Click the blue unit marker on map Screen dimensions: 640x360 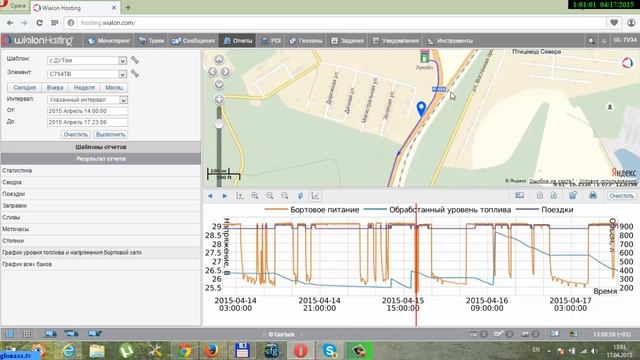(422, 109)
